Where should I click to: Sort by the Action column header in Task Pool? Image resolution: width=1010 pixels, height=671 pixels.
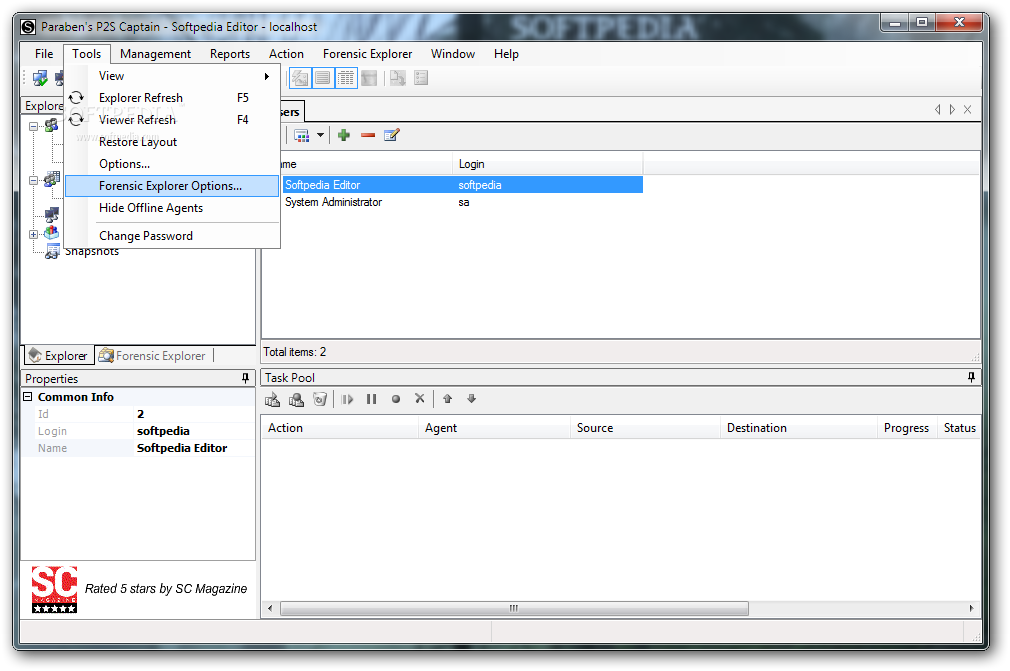pyautogui.click(x=339, y=428)
